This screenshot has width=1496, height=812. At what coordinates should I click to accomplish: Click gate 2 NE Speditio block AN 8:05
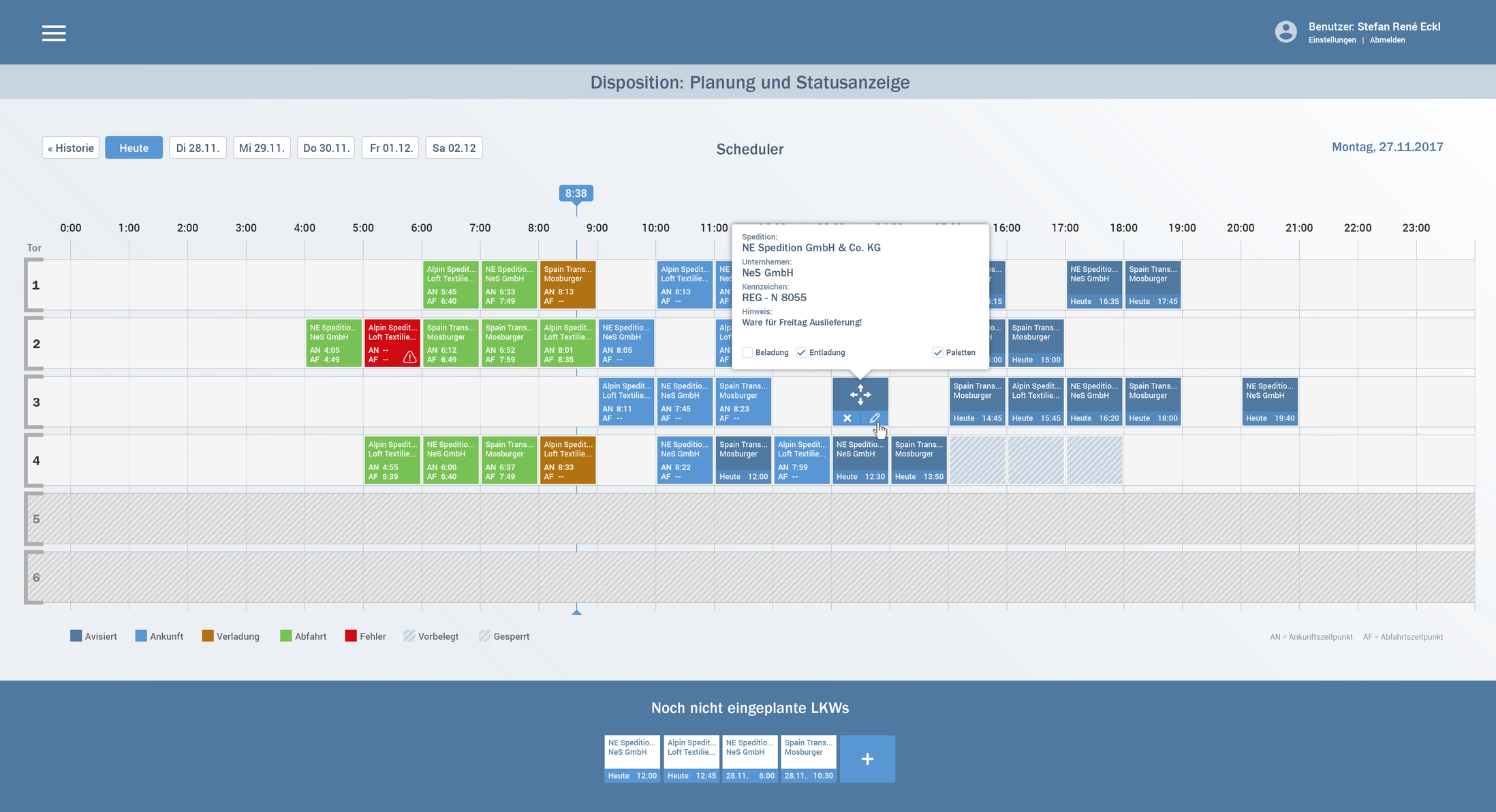coord(627,343)
